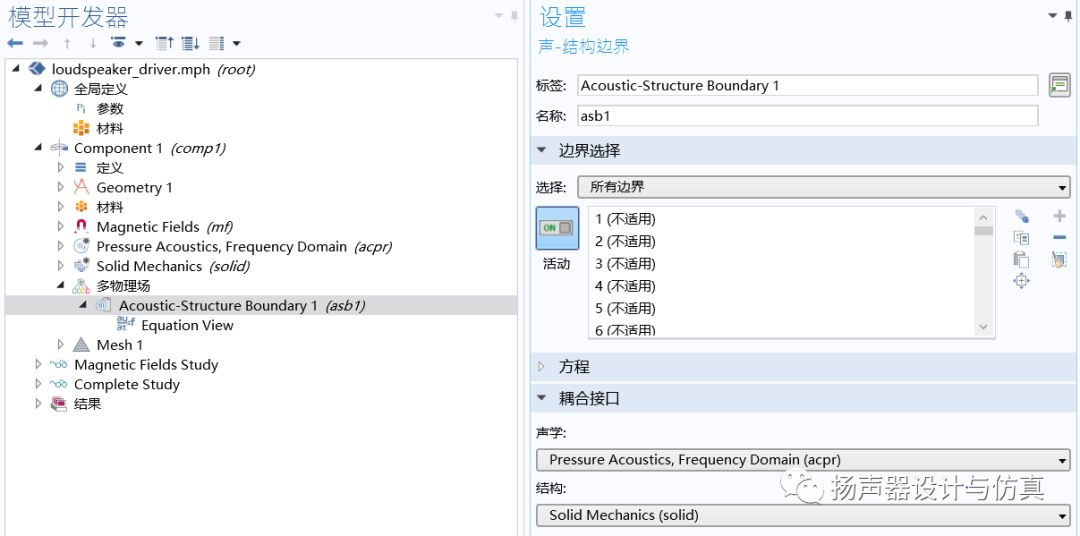
Task: Click the Magnetic Fields magnet icon
Action: click(81, 227)
